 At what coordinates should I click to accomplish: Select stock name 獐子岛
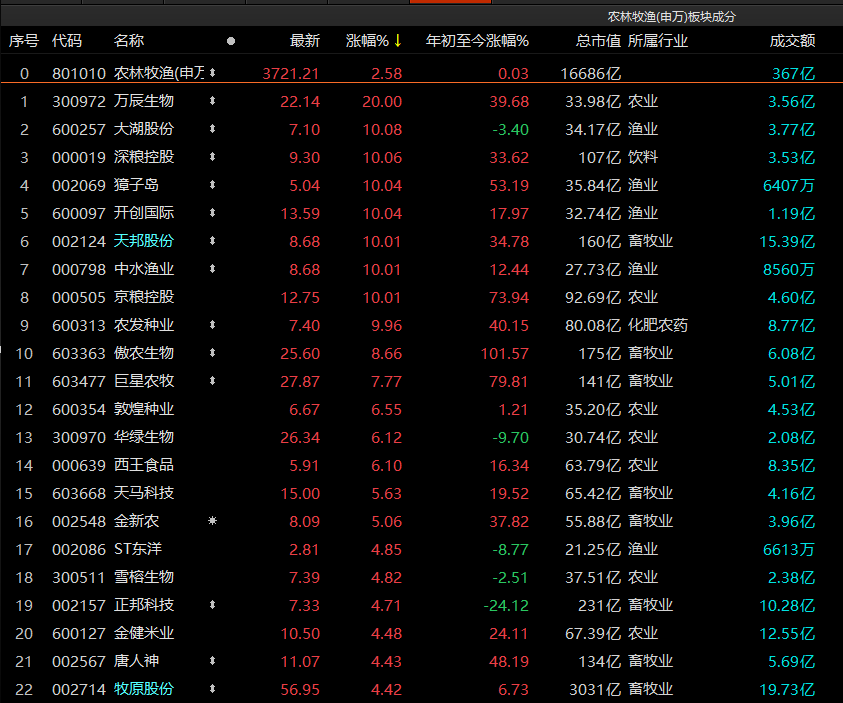coord(137,185)
